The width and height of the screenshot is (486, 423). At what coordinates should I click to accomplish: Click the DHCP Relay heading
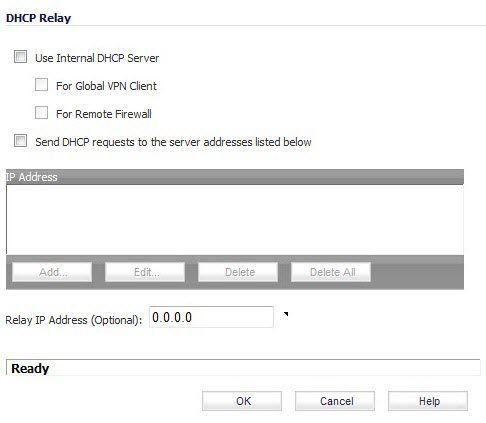(x=38, y=18)
